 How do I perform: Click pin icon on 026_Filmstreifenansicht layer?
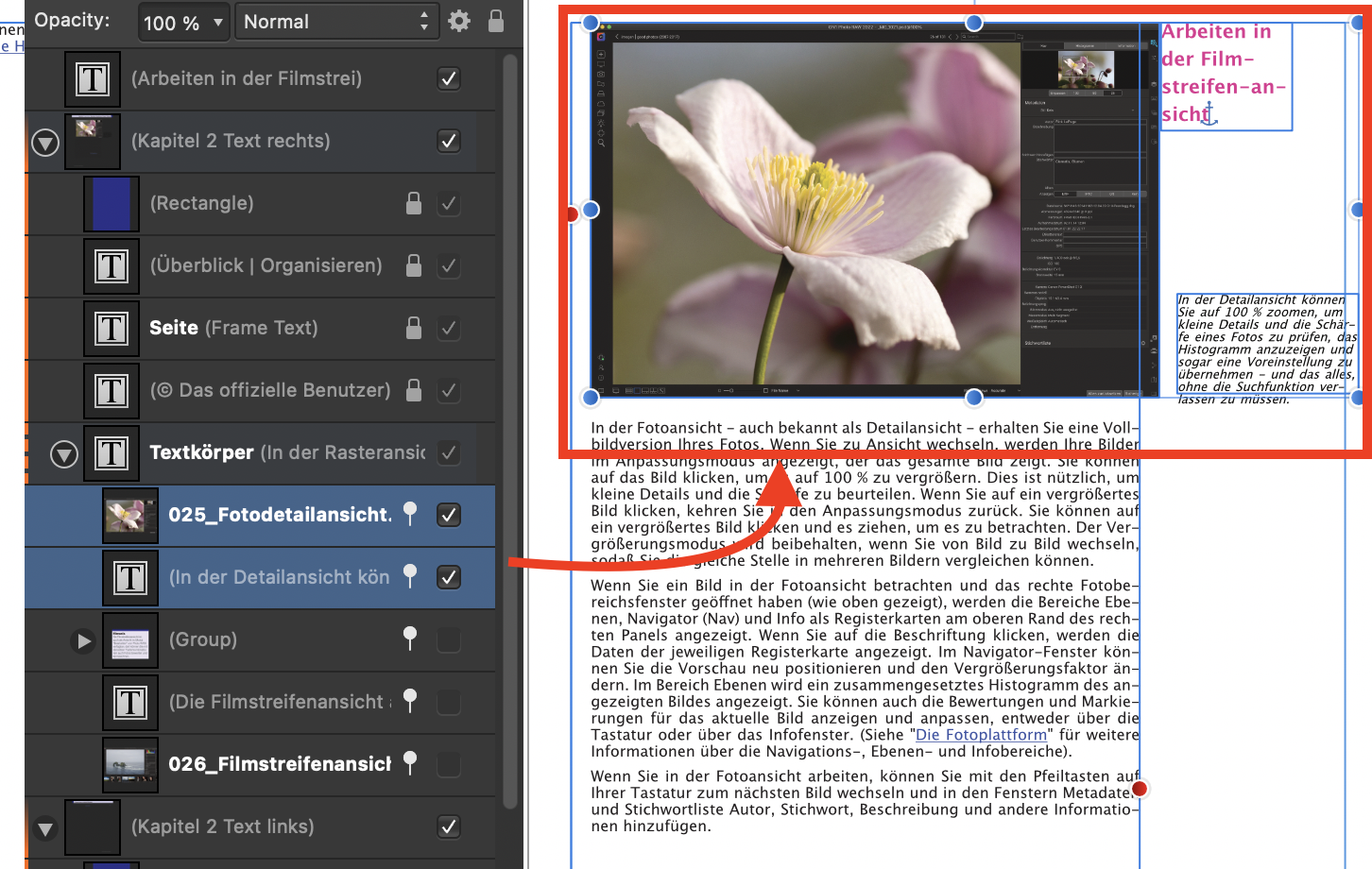410,762
